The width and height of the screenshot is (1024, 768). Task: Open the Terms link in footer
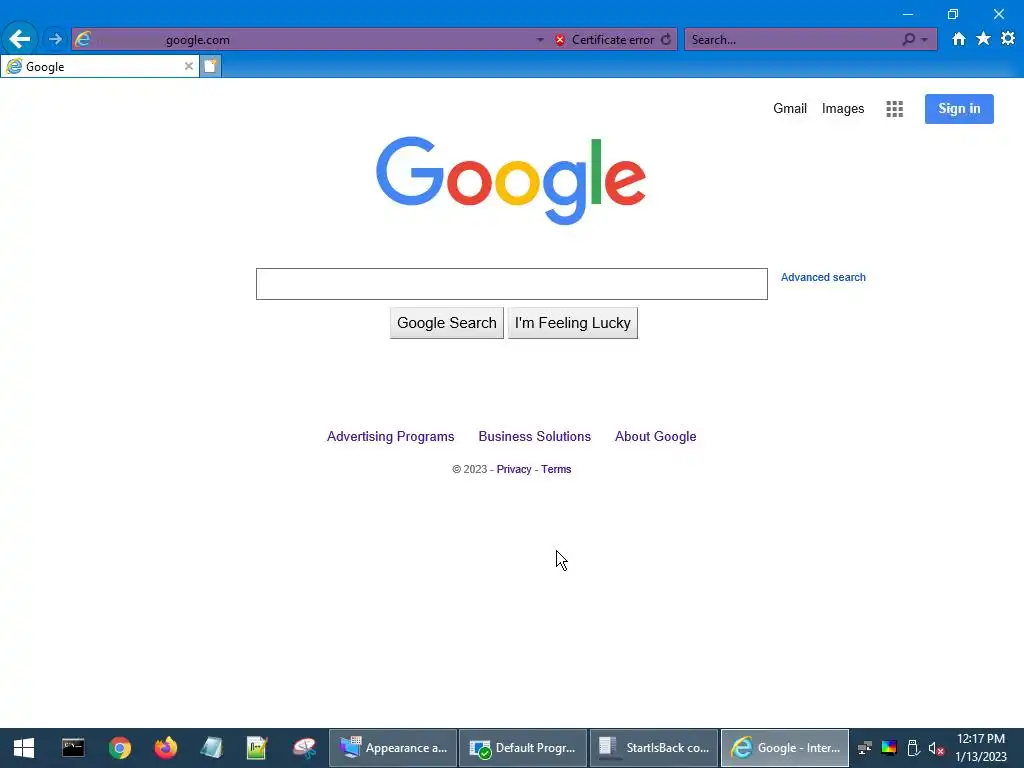pos(556,469)
